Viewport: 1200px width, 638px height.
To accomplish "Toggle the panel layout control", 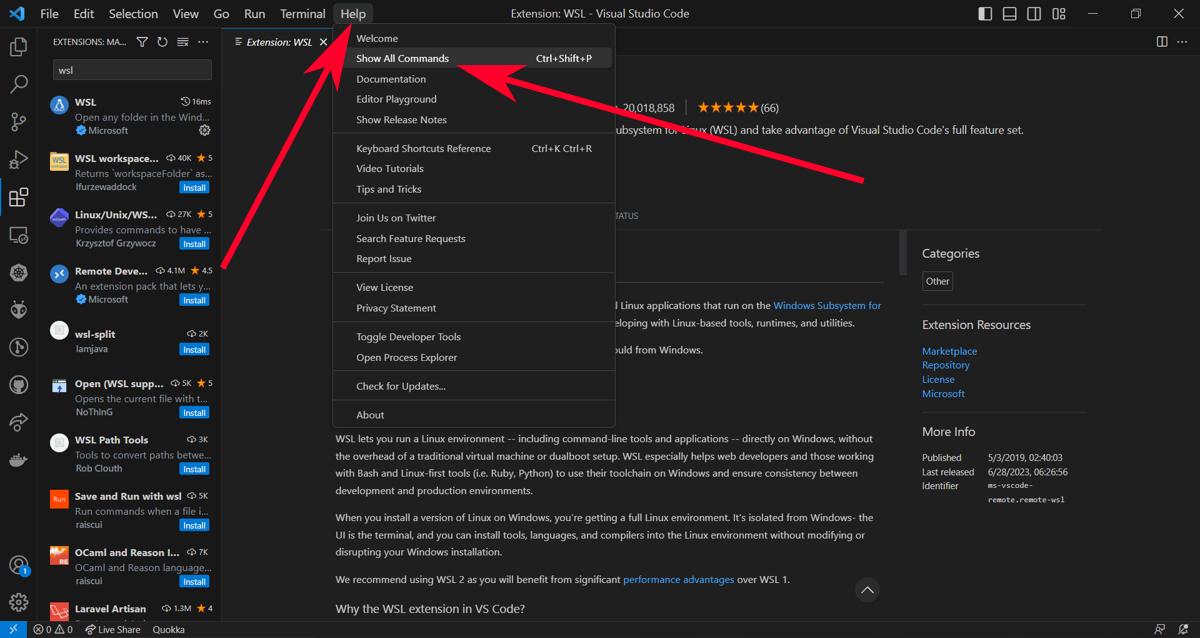I will pyautogui.click(x=1009, y=13).
